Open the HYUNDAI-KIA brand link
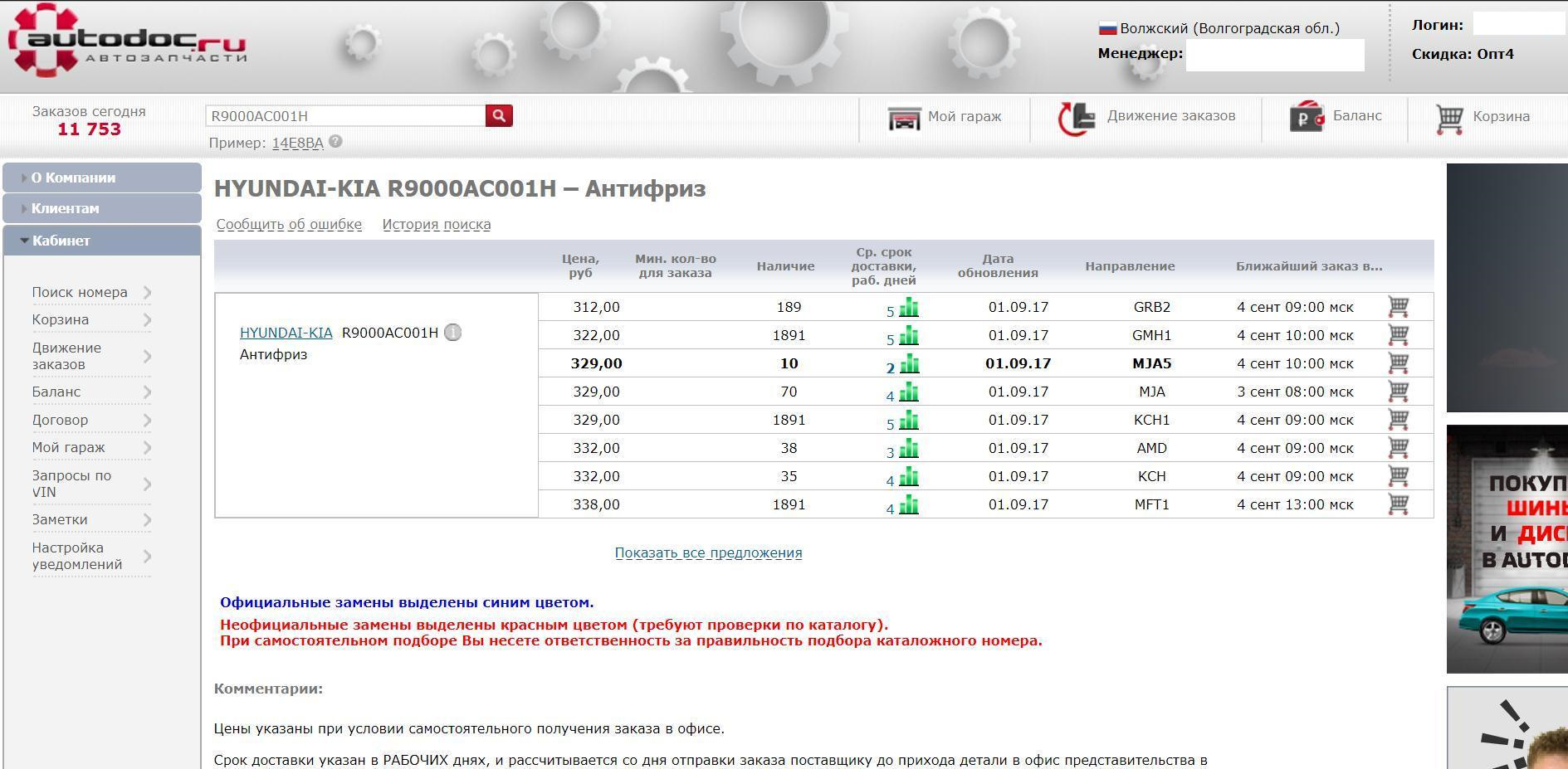The image size is (1568, 769). pos(286,333)
